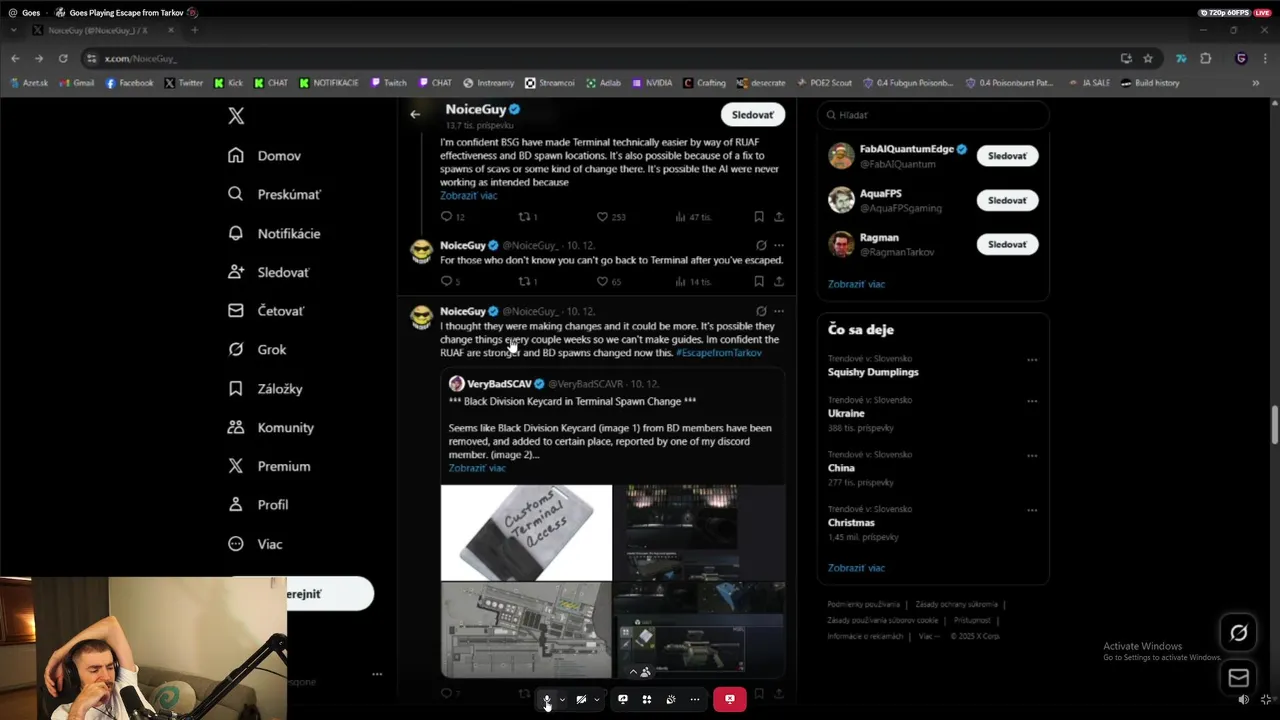Open Četovať in the sidebar
The width and height of the screenshot is (1280, 720).
pos(266,311)
